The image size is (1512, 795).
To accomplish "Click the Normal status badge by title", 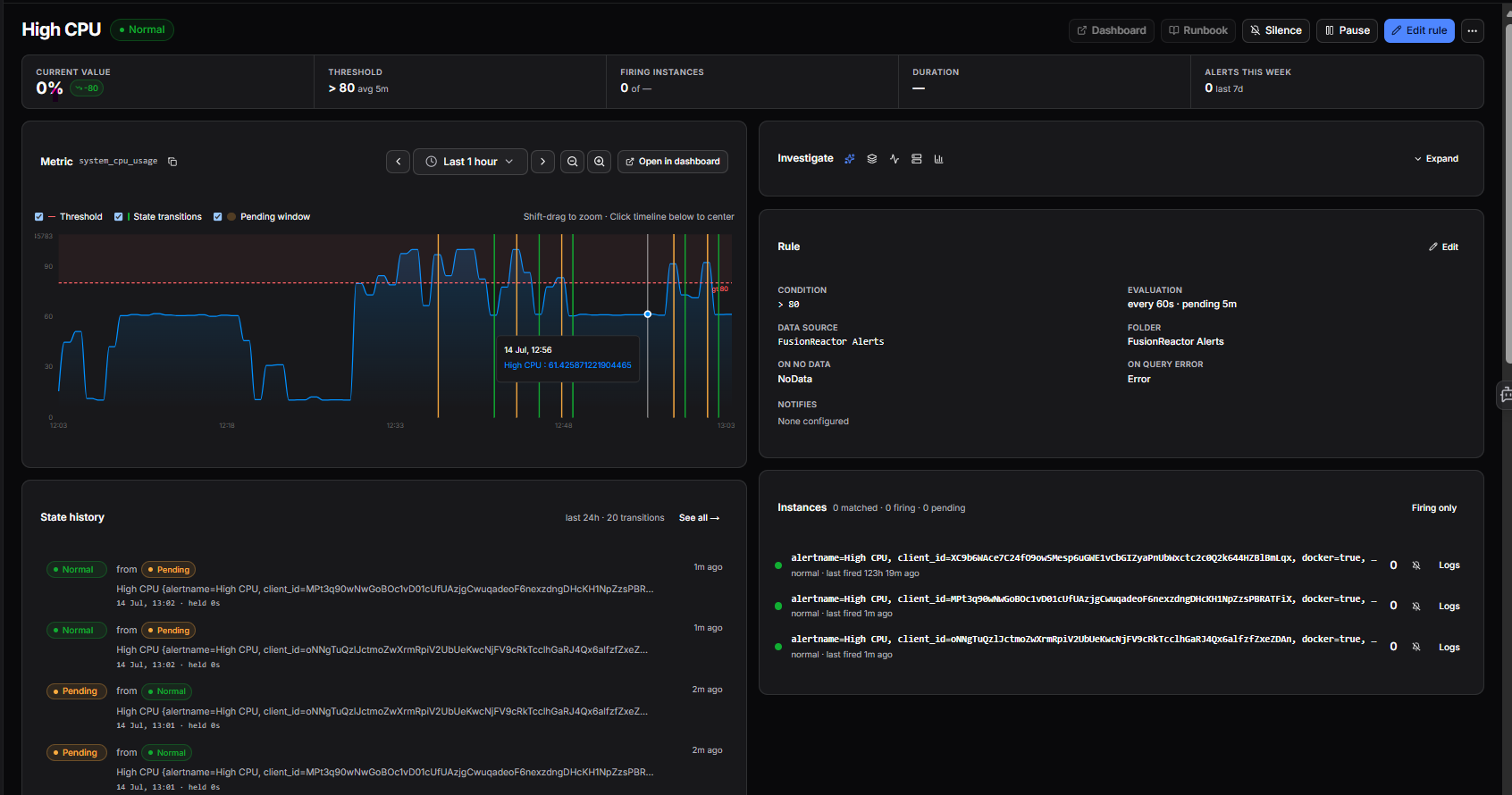I will point(142,30).
